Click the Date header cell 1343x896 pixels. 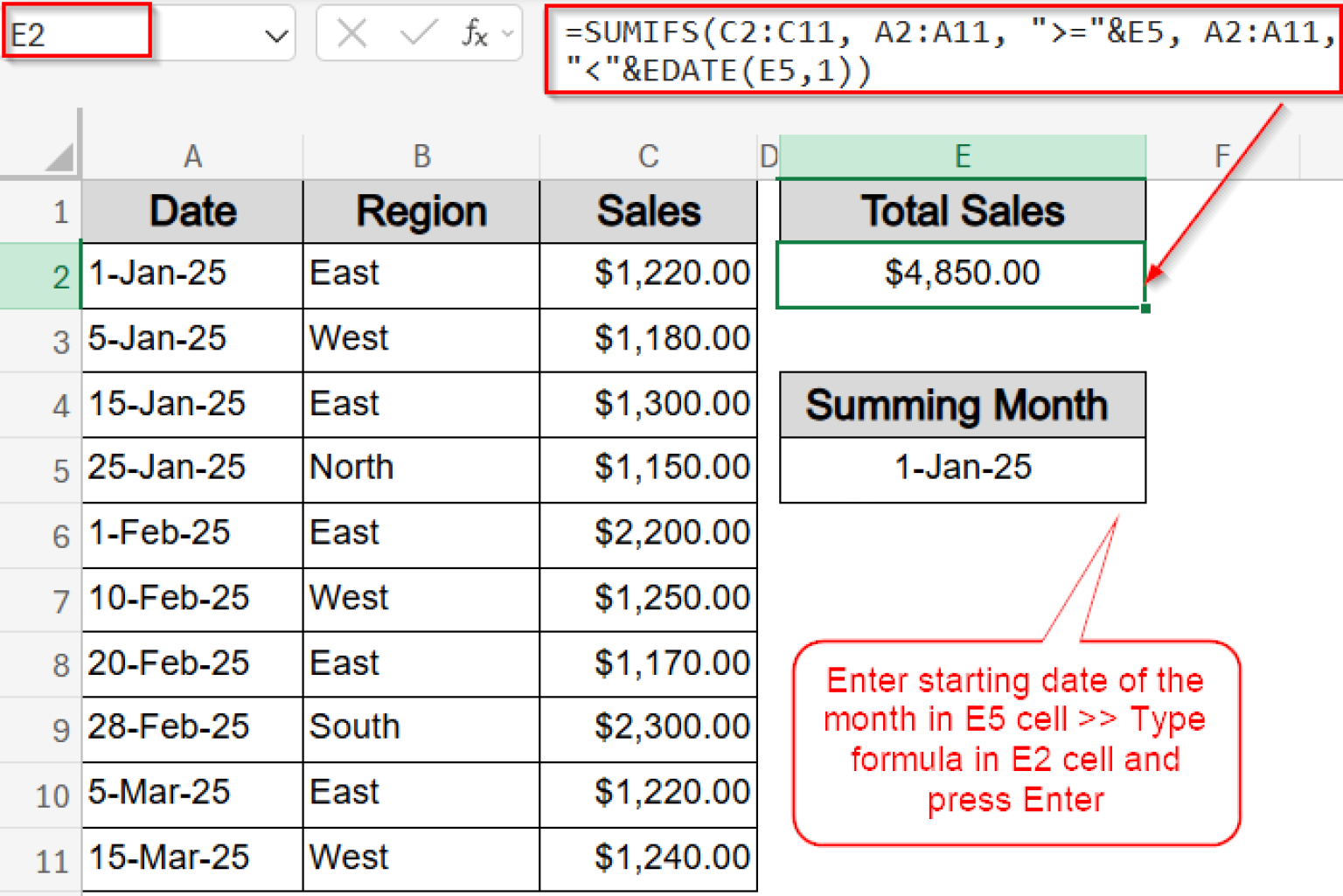coord(191,211)
